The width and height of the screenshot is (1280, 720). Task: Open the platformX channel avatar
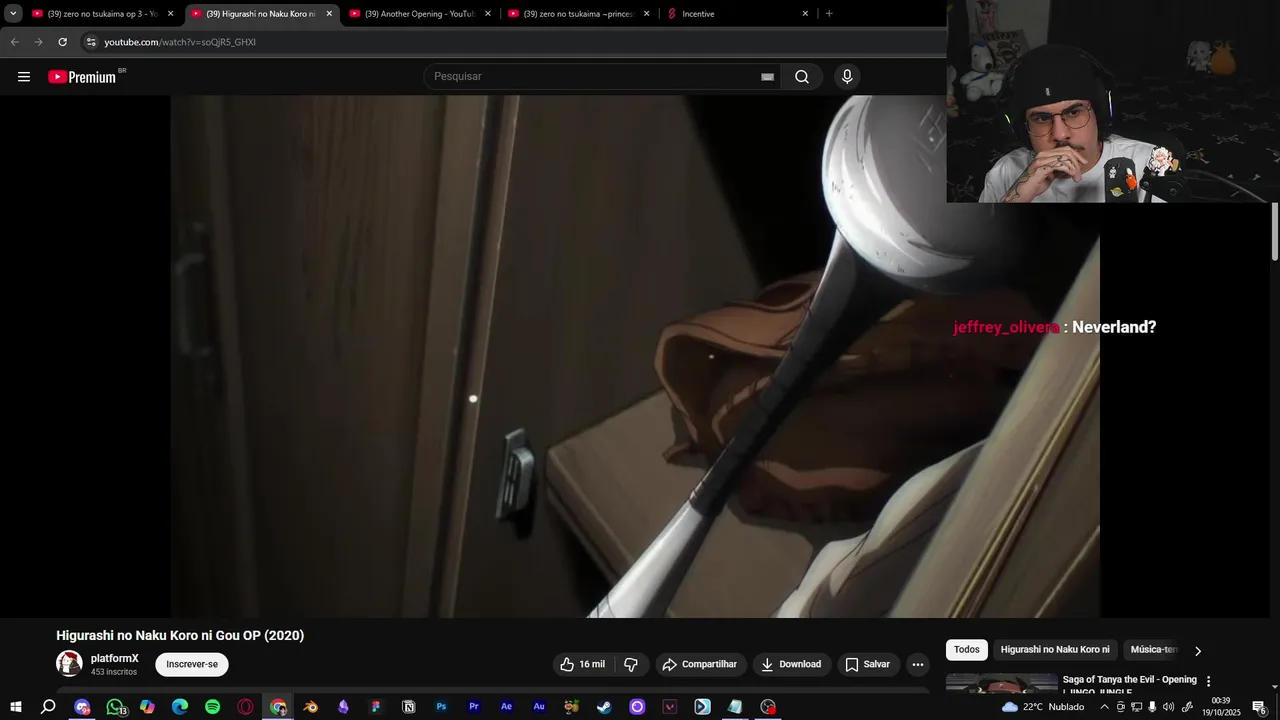(69, 664)
